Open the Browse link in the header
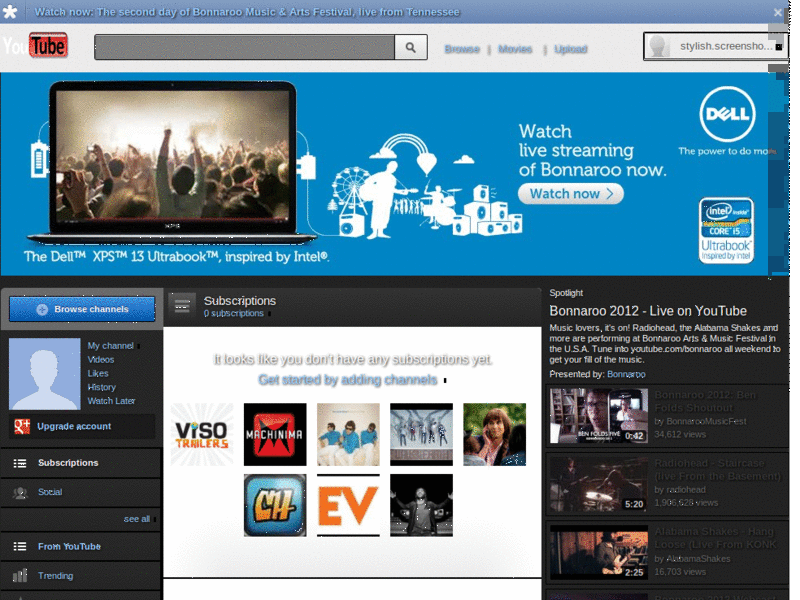 click(462, 49)
